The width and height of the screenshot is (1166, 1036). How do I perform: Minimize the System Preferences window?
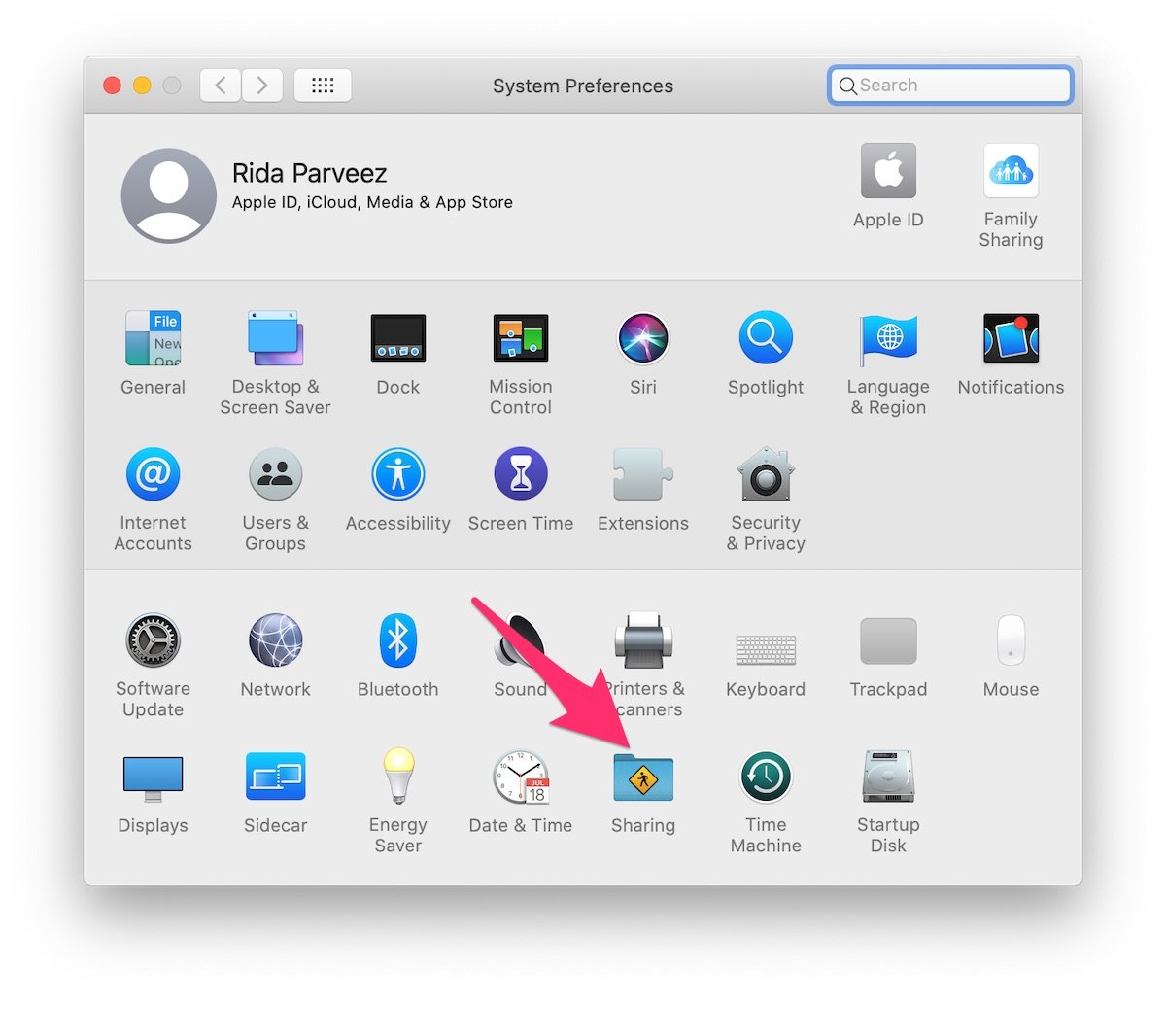pyautogui.click(x=142, y=86)
